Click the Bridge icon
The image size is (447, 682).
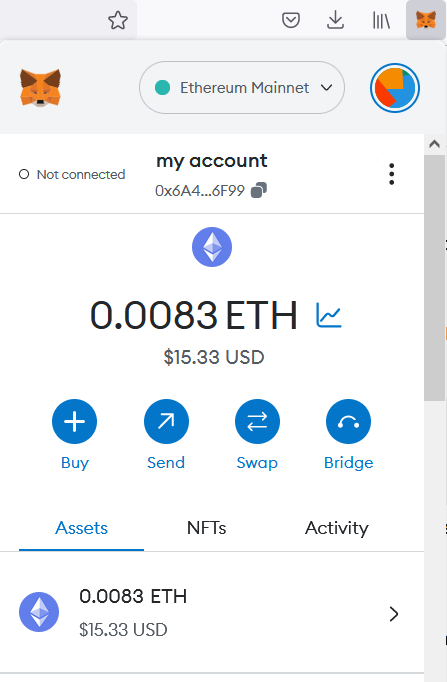[348, 421]
